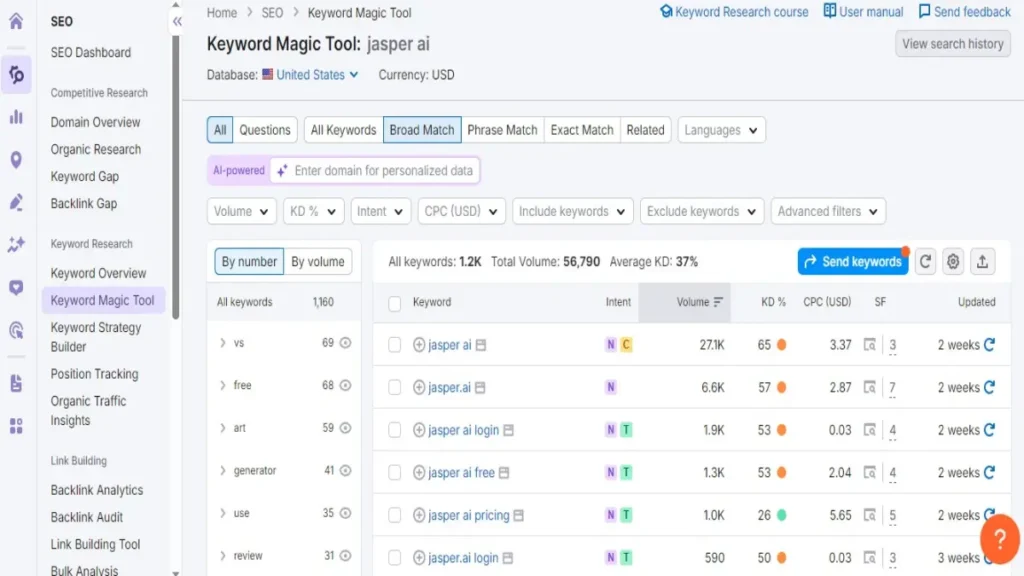
Task: Check the jasper ai free row checkbox
Action: [394, 472]
